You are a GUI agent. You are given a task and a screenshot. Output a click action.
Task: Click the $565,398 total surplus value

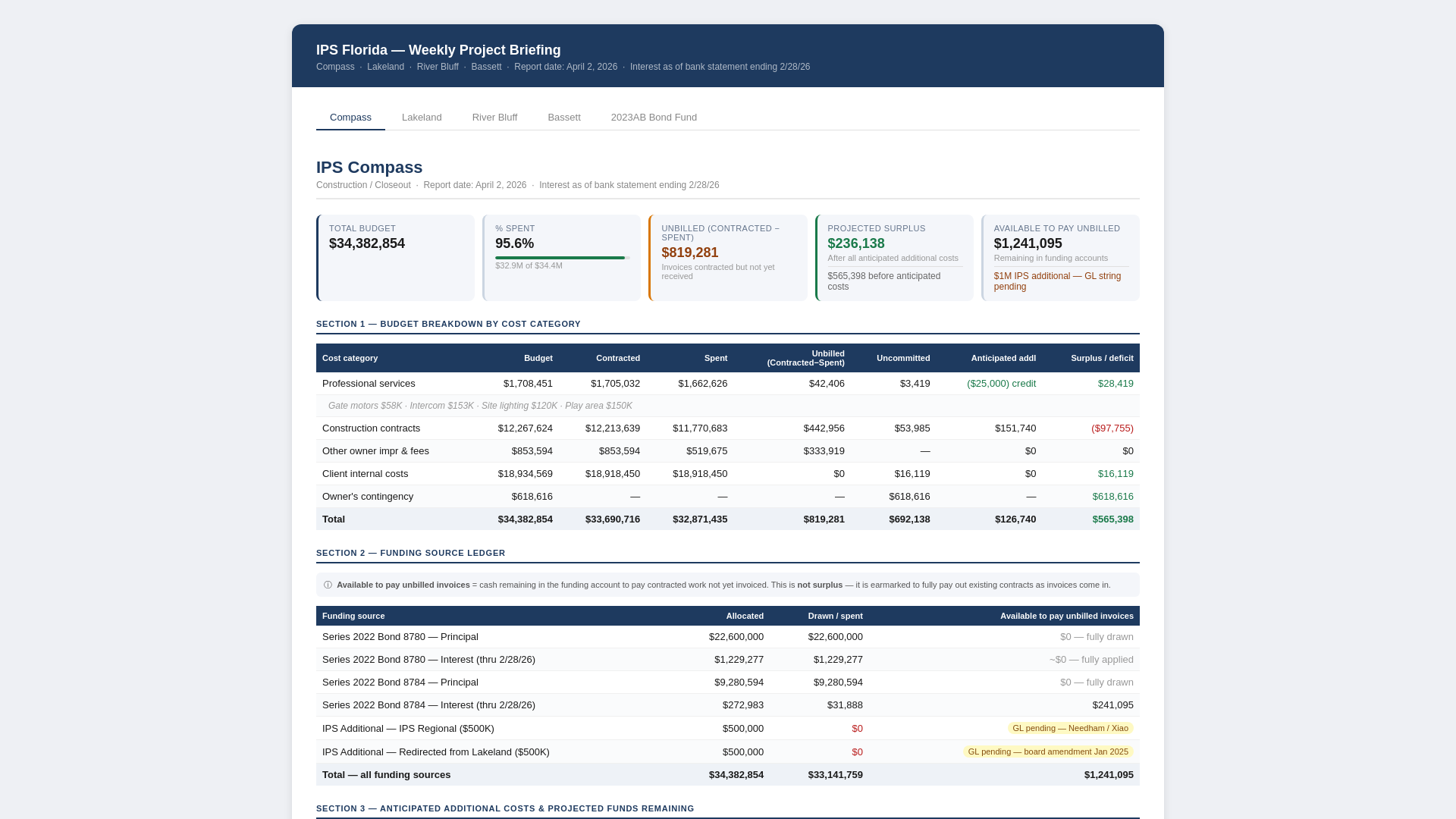pos(1112,519)
